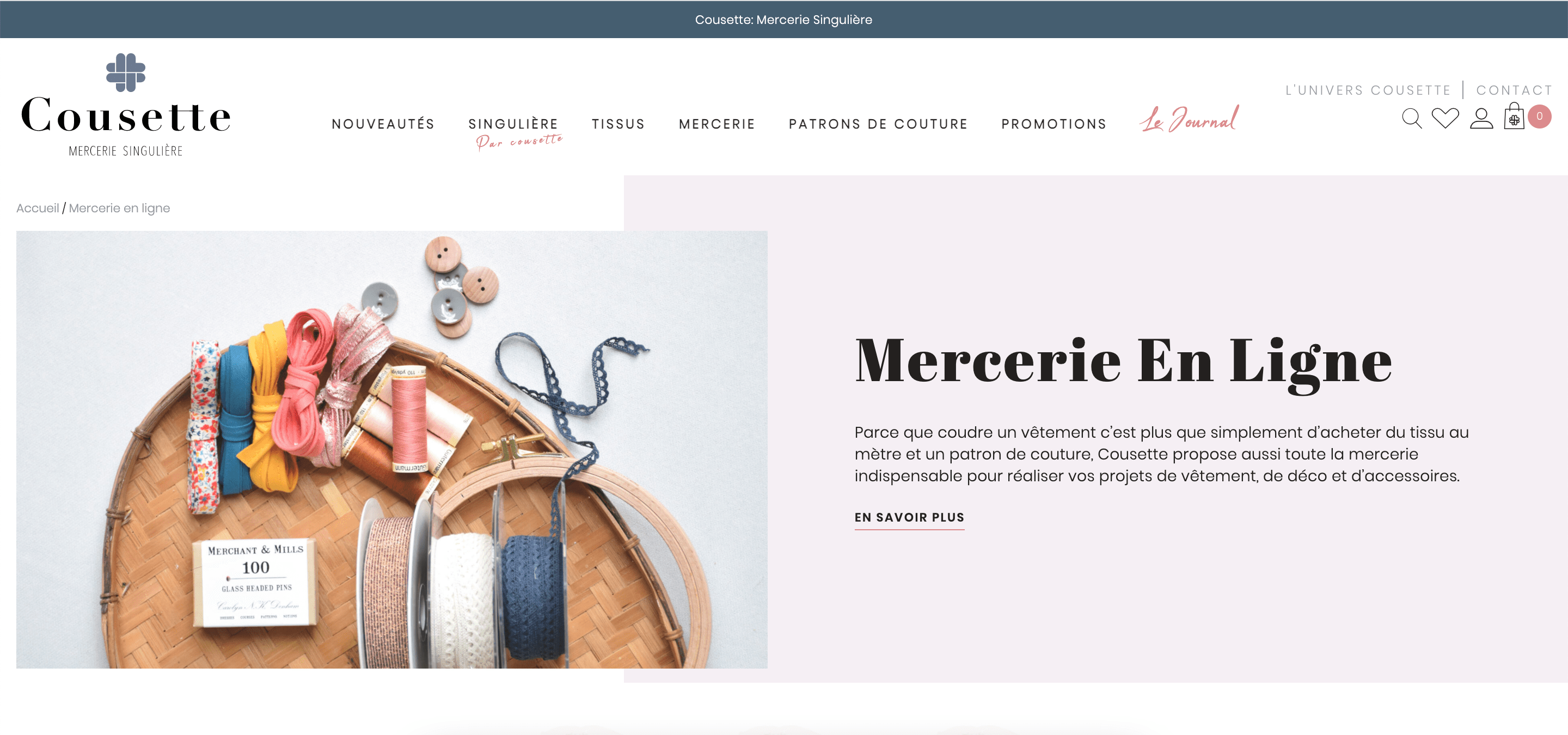Open the Nouveautés menu
The image size is (1568, 735).
(383, 124)
